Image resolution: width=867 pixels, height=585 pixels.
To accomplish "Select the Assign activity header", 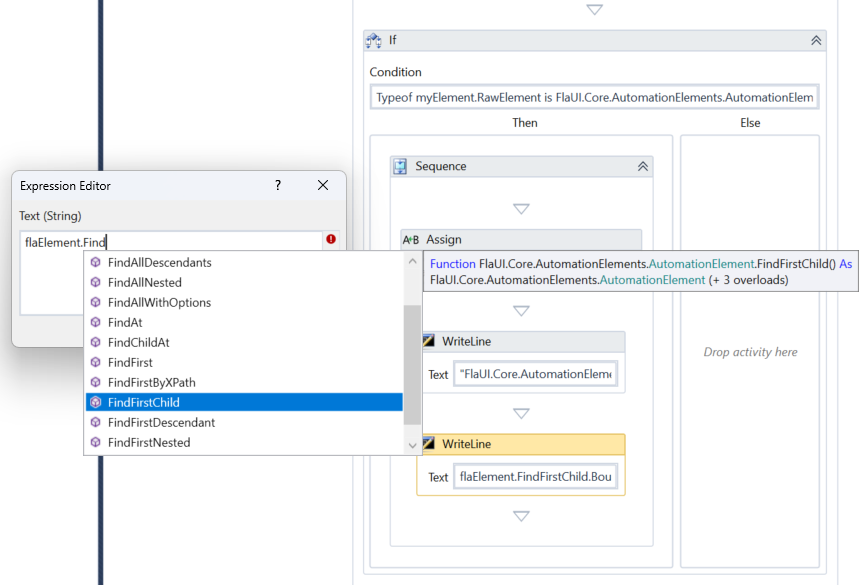I will point(521,239).
